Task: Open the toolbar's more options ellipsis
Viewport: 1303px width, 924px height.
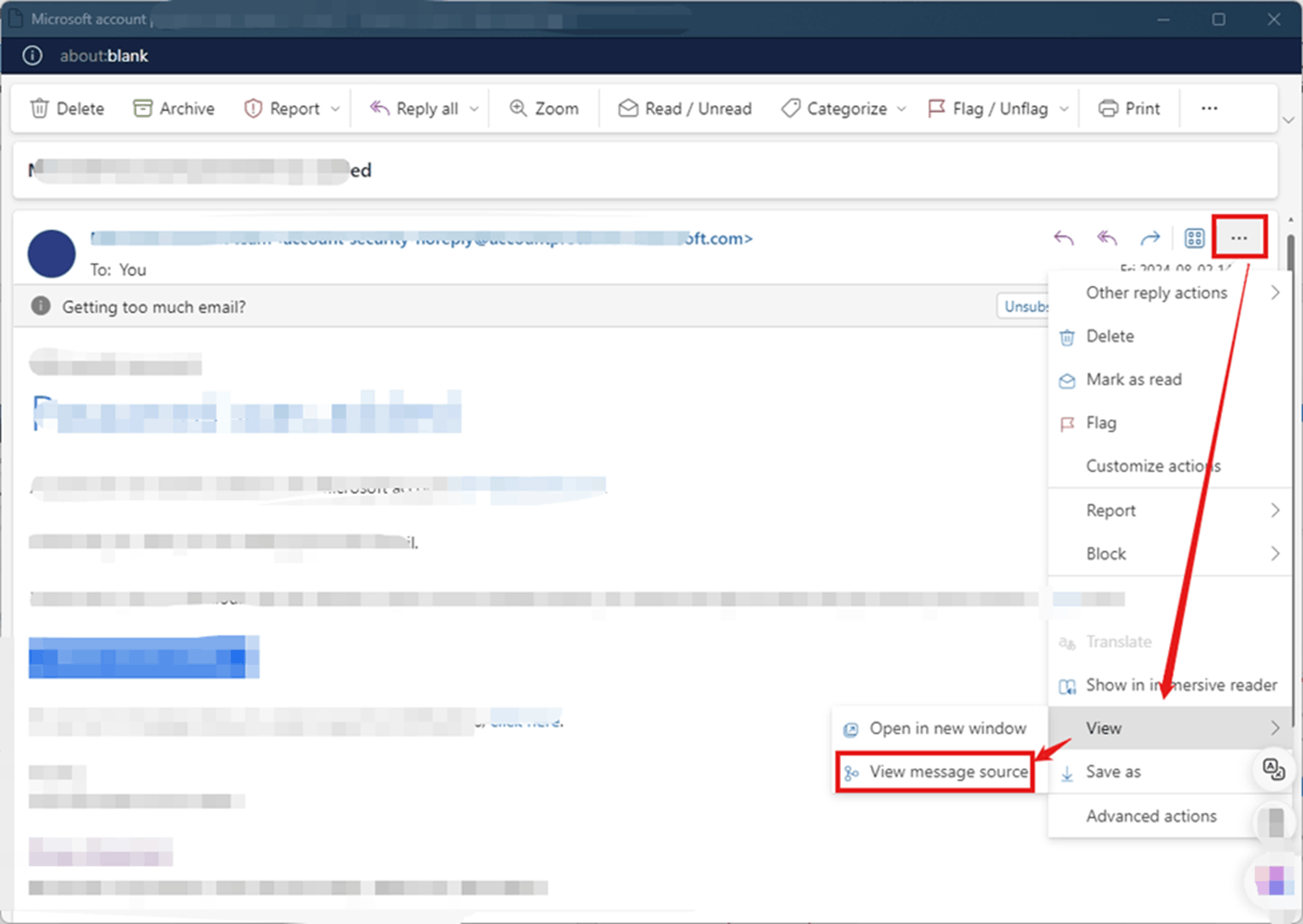Action: point(1209,109)
